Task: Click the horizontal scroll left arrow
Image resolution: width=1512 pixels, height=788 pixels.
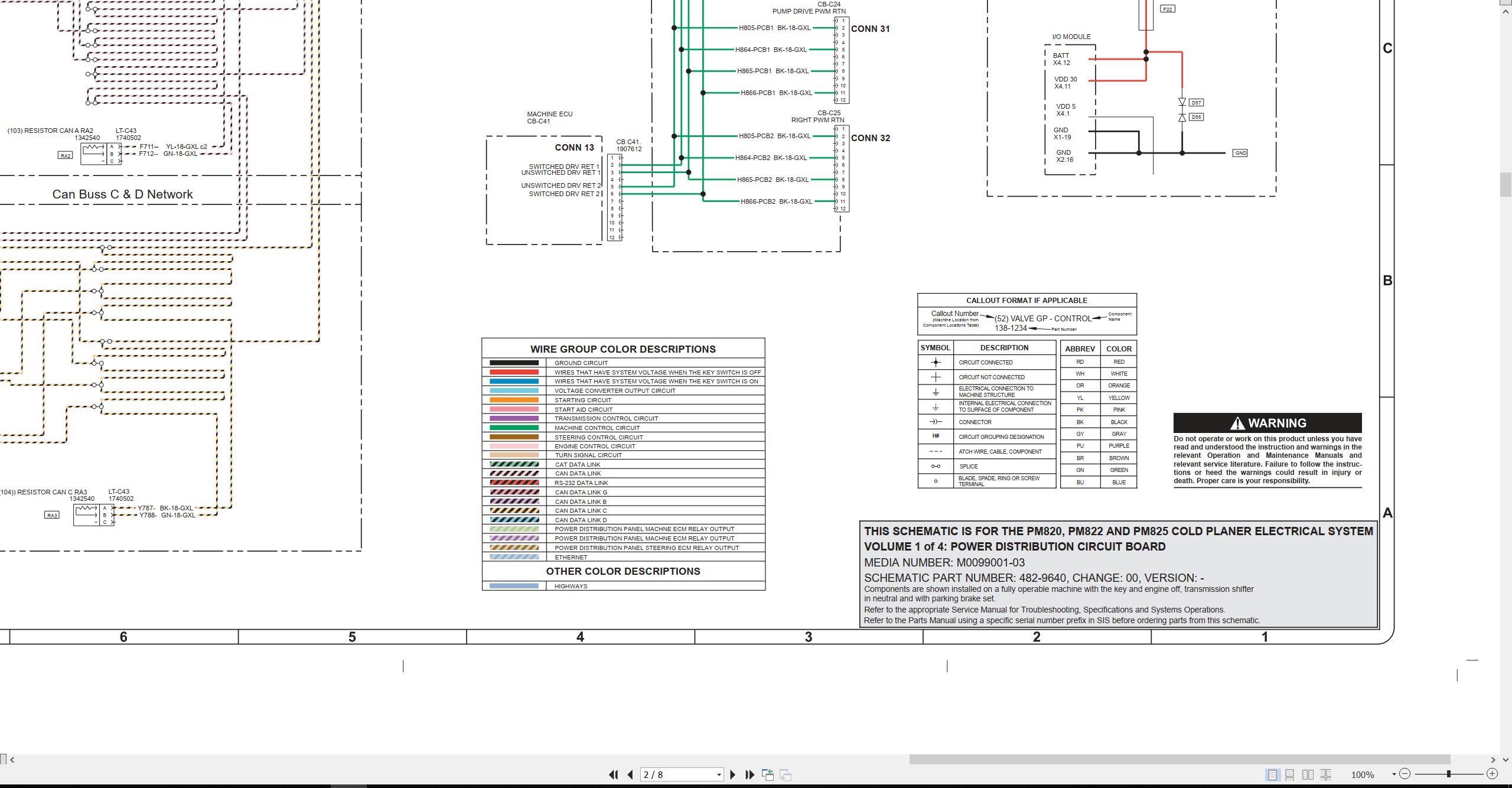Action: 12,760
